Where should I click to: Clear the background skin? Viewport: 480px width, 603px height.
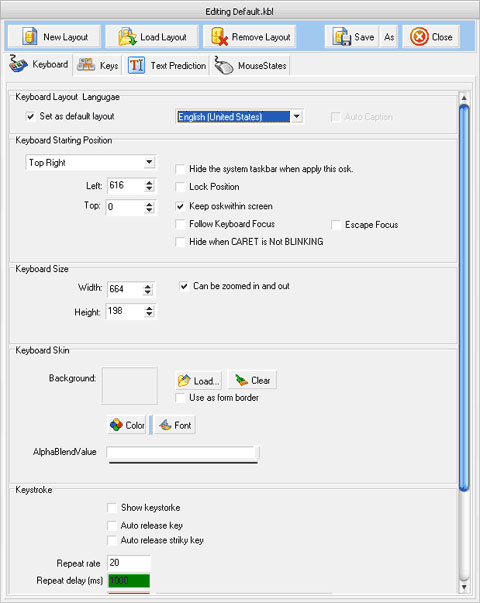coord(252,380)
